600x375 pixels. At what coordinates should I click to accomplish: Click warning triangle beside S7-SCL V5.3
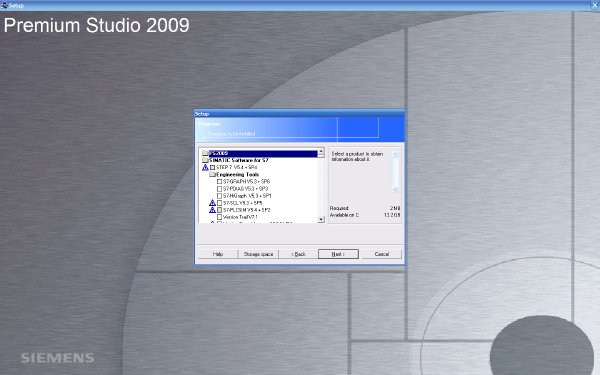212,203
